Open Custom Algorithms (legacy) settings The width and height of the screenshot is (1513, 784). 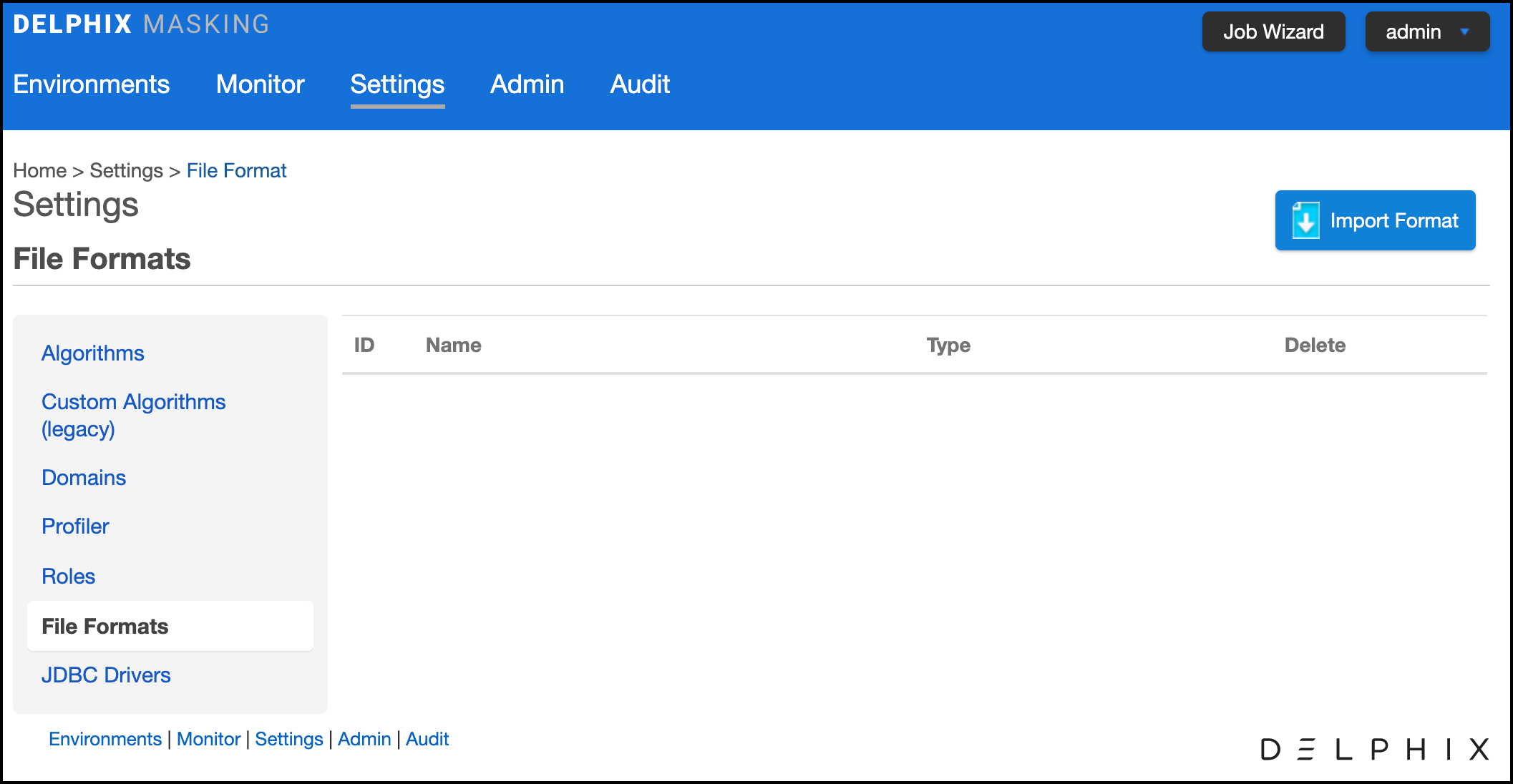tap(133, 415)
